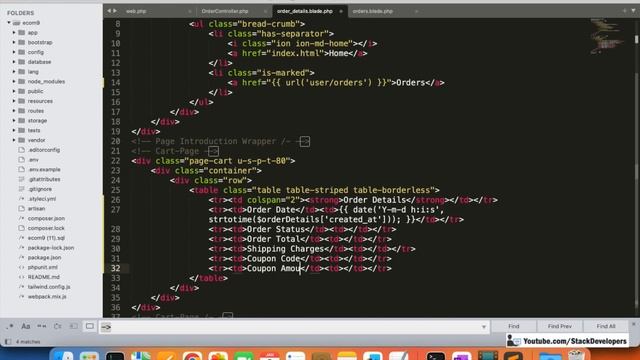Viewport: 640px width, 360px height.
Task: Toggle highlight matches option
Action: coord(90,326)
